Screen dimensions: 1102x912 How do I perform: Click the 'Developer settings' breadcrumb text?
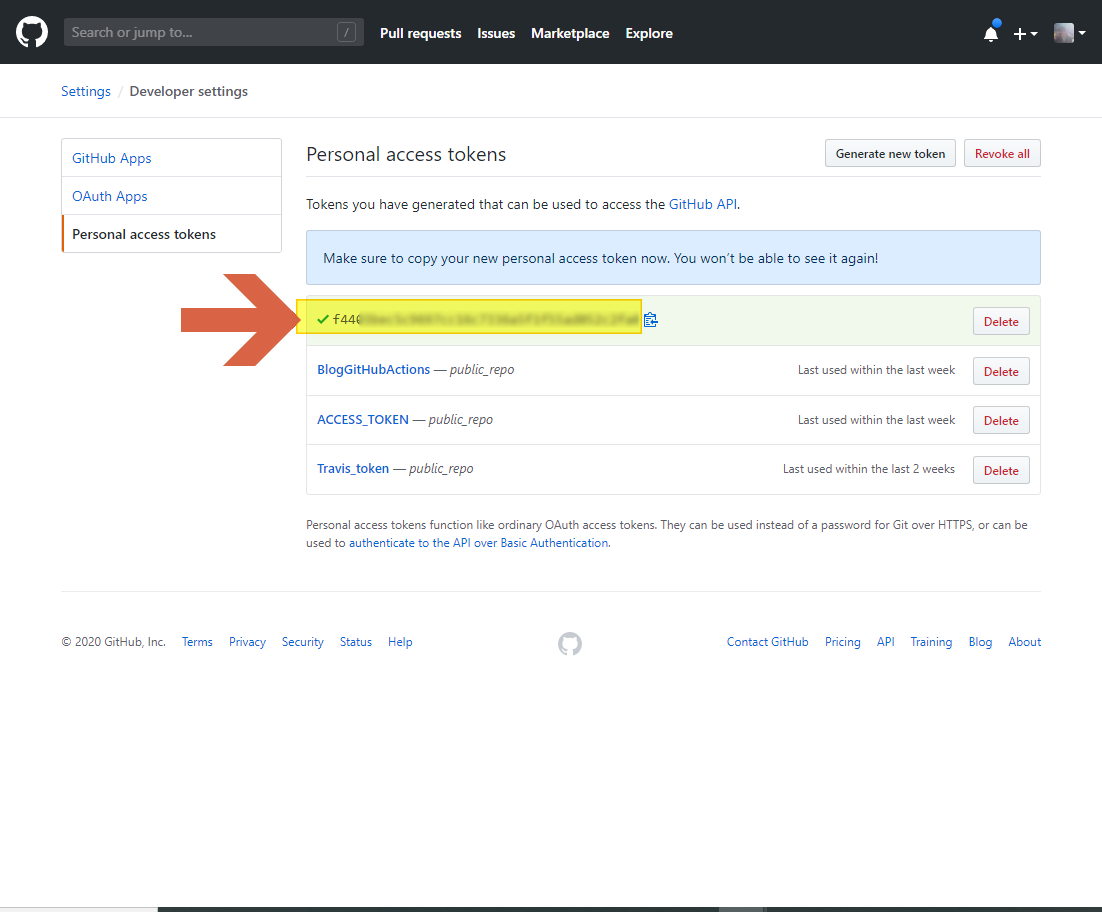[188, 91]
